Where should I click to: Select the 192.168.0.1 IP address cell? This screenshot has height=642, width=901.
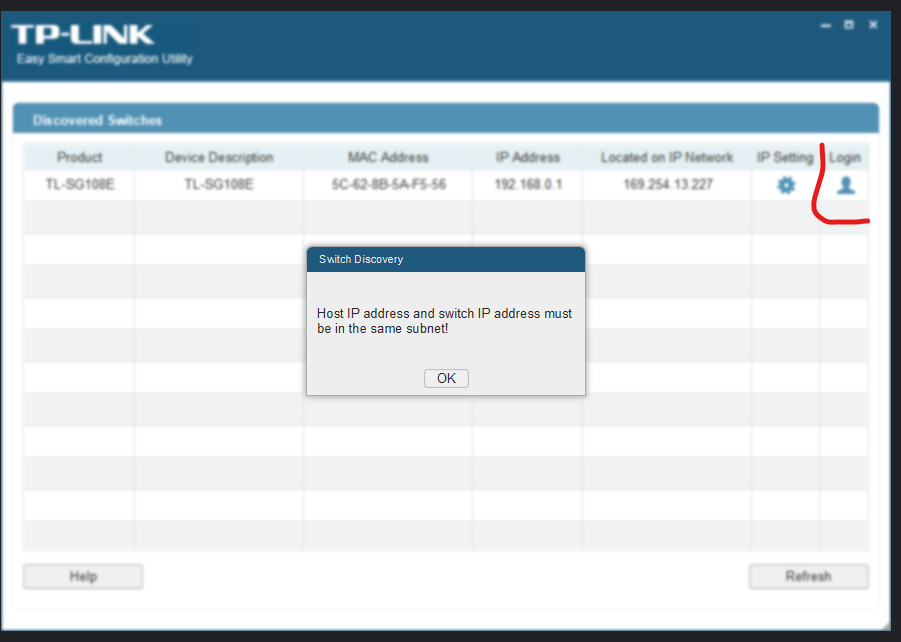(527, 184)
